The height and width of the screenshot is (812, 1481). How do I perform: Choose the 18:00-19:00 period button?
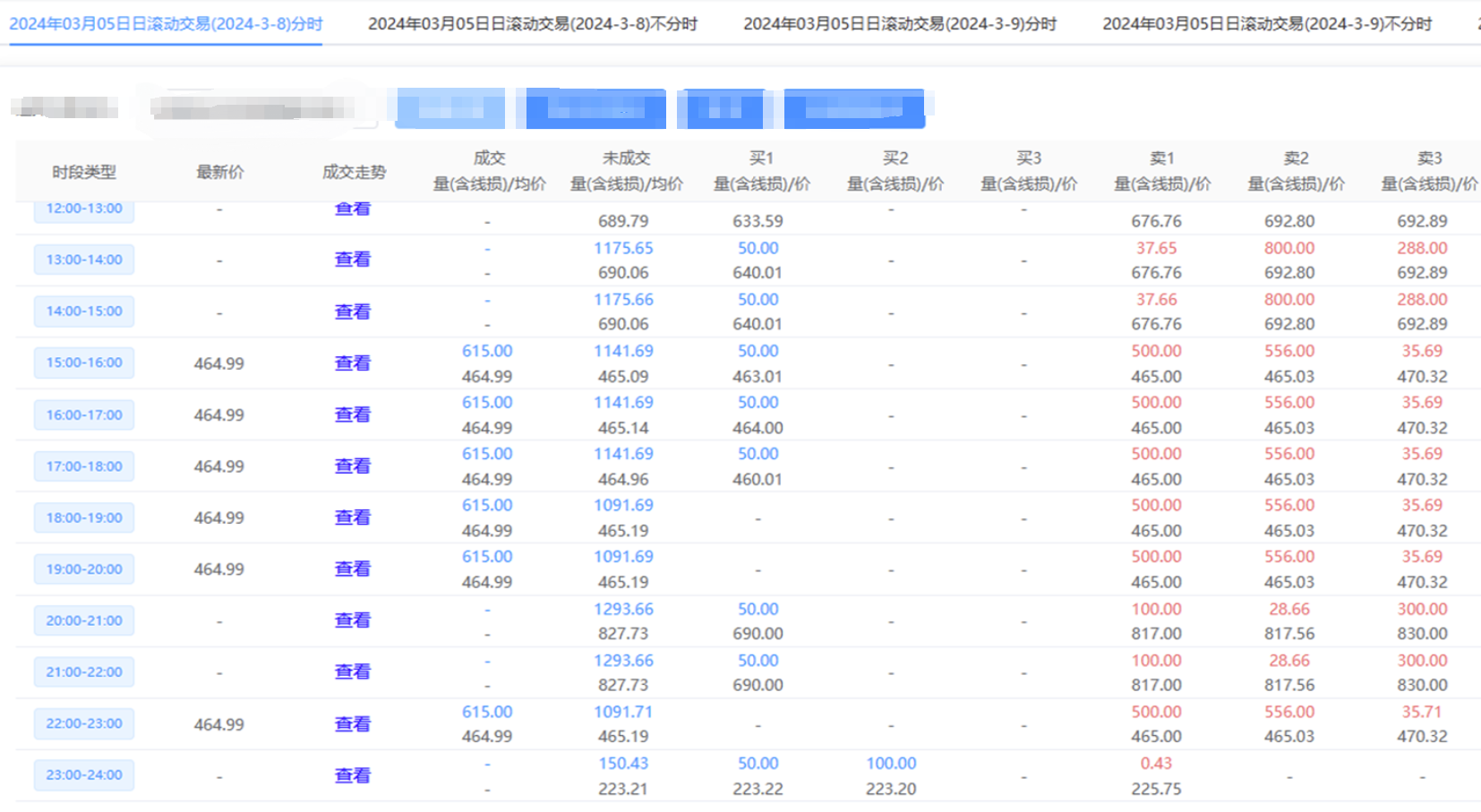pyautogui.click(x=84, y=517)
